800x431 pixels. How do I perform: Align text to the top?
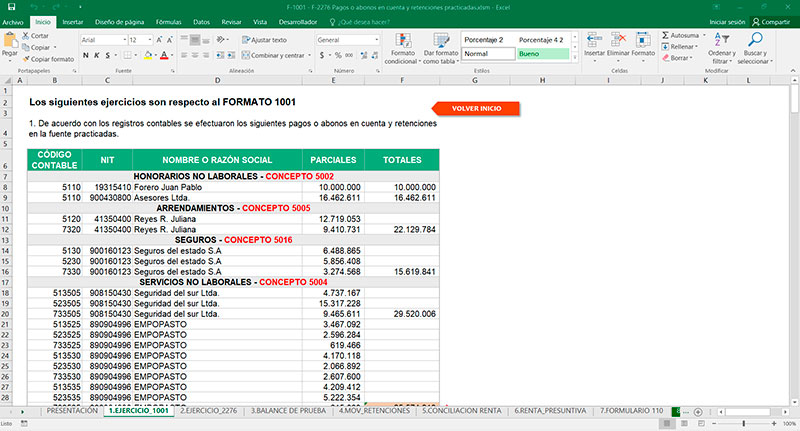click(x=184, y=40)
